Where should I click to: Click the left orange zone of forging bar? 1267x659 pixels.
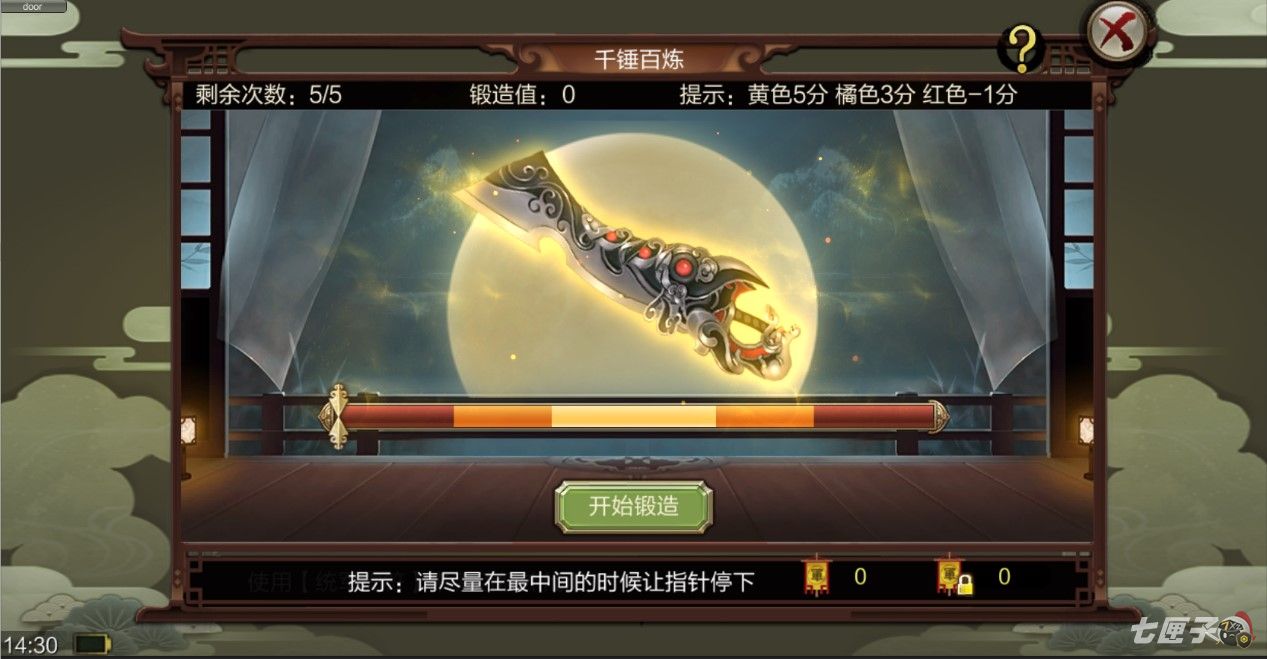tap(502, 416)
